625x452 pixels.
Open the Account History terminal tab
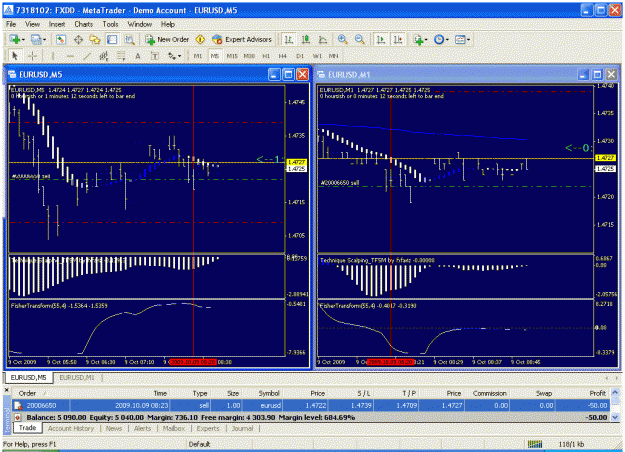tap(71, 428)
